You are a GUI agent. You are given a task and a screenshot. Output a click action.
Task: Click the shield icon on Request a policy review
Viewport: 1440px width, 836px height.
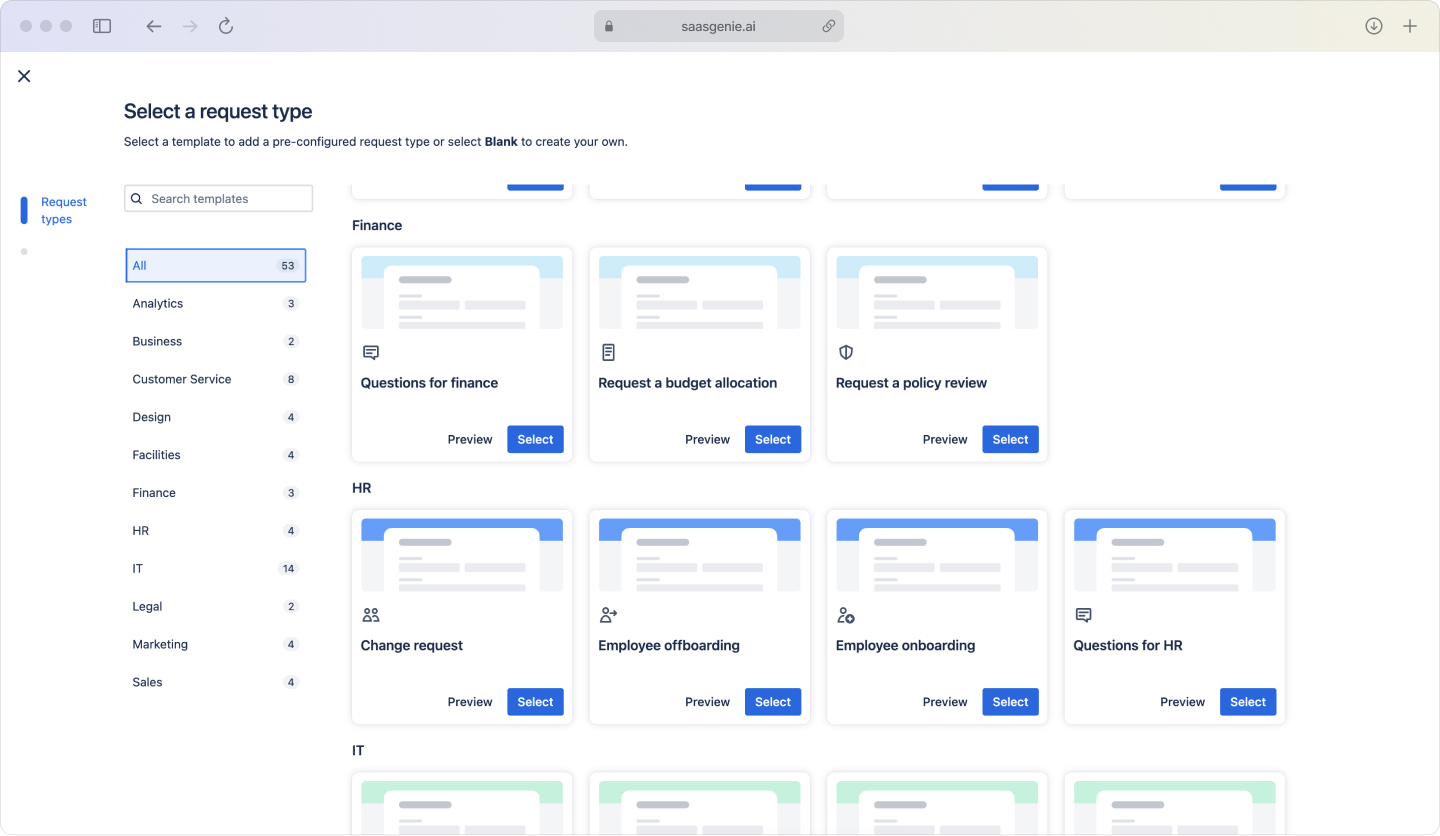[x=846, y=352]
